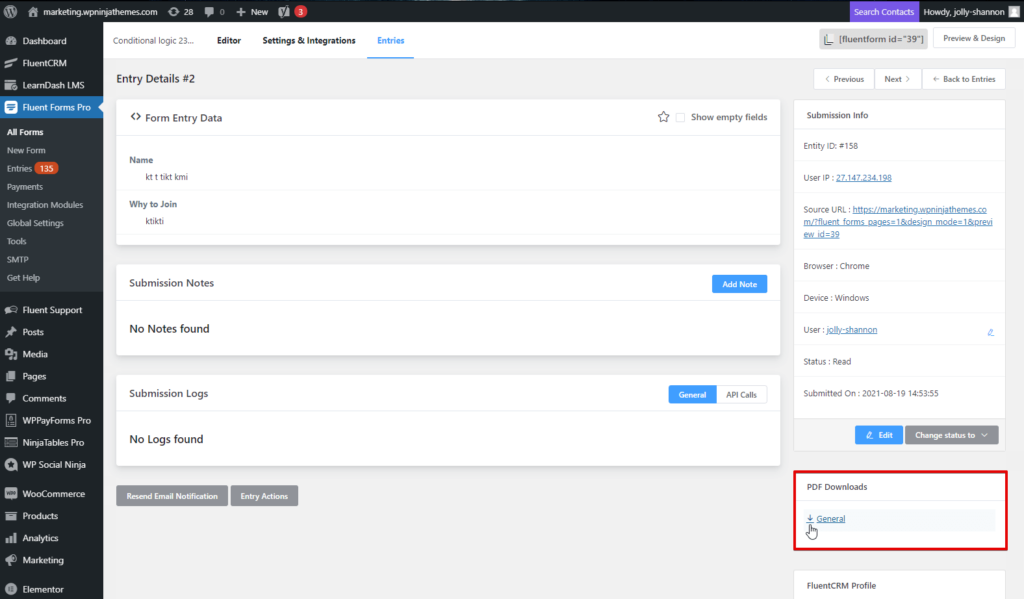Open the Entry Actions menu
The height and width of the screenshot is (599, 1024).
pos(264,495)
